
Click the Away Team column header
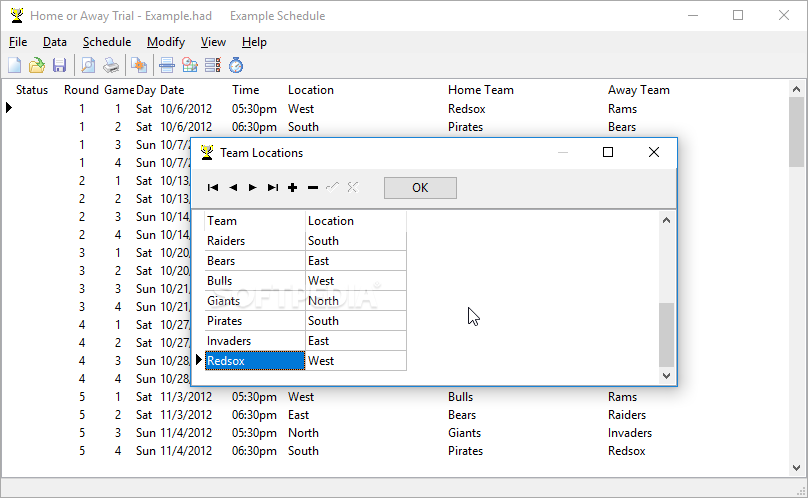(638, 90)
